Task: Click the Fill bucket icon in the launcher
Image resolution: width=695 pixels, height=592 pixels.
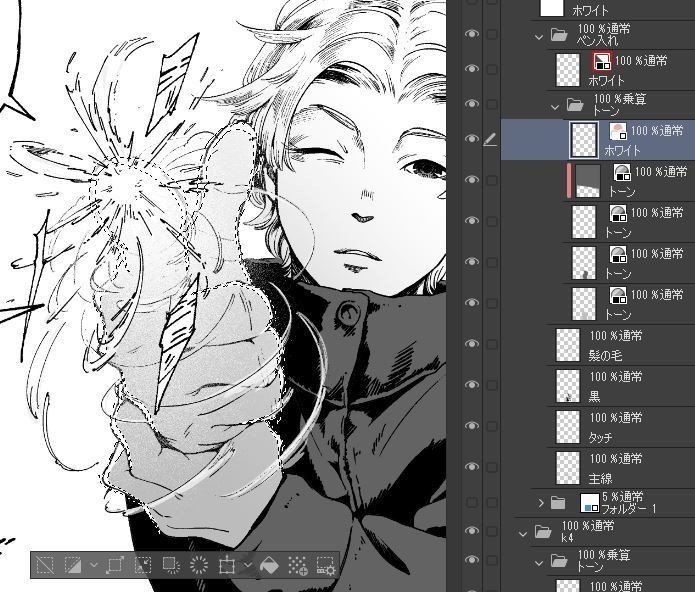Action: click(269, 565)
